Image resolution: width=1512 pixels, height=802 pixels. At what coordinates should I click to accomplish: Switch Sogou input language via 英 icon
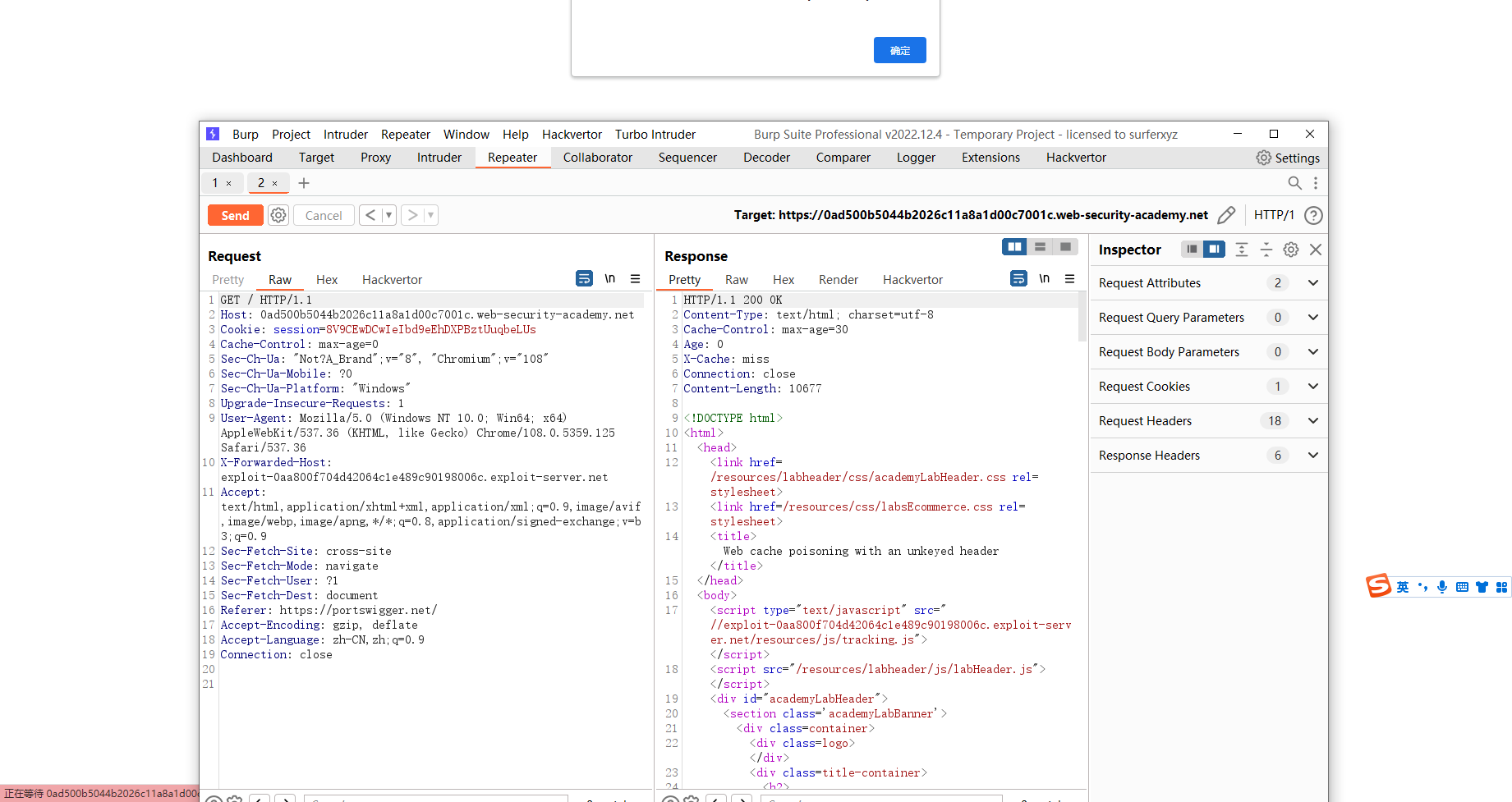point(1403,587)
